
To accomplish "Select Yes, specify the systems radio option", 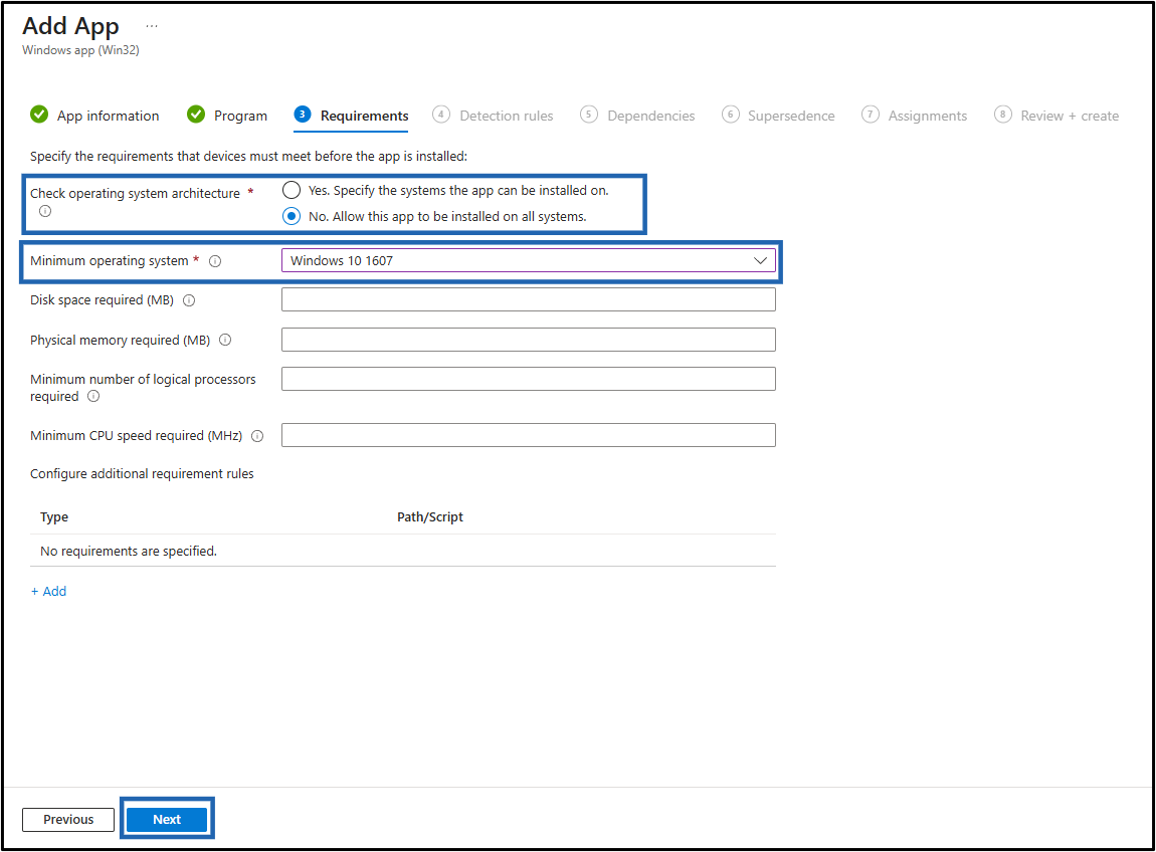I will pos(291,190).
